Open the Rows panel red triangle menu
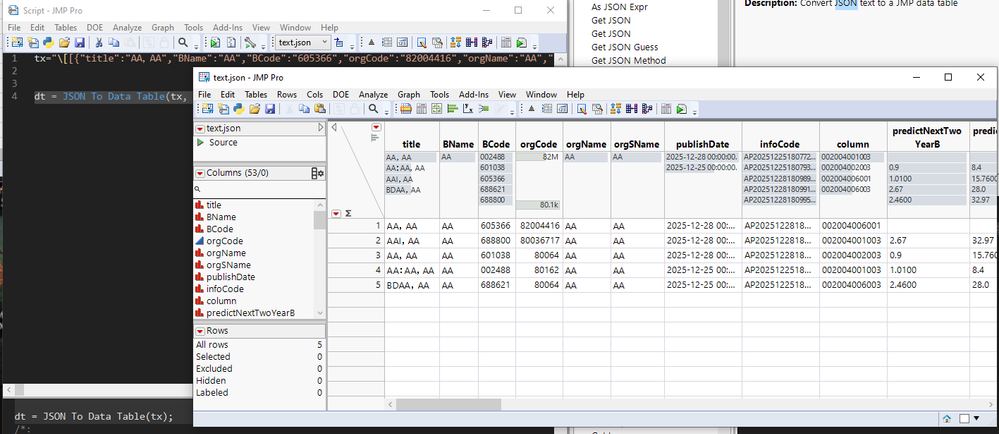The height and width of the screenshot is (434, 999). [200, 331]
